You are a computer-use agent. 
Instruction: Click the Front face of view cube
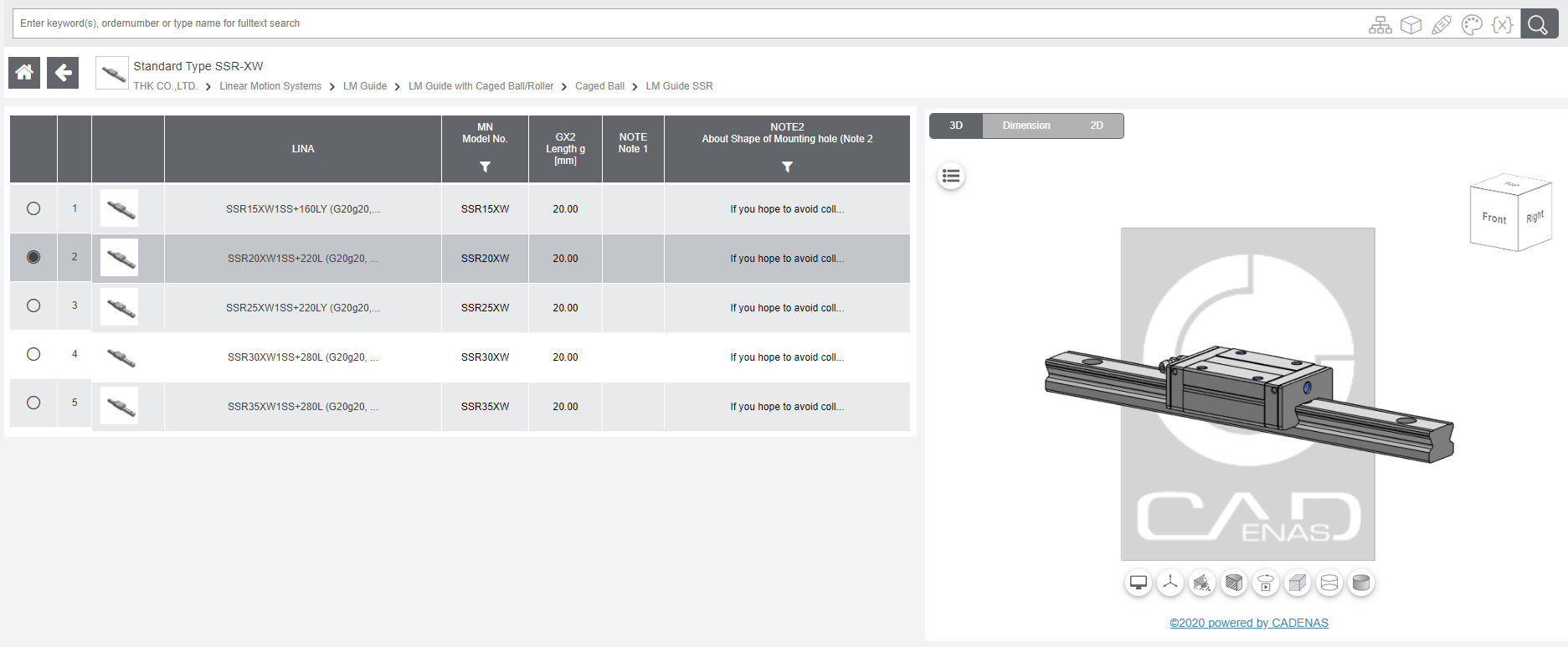1493,218
